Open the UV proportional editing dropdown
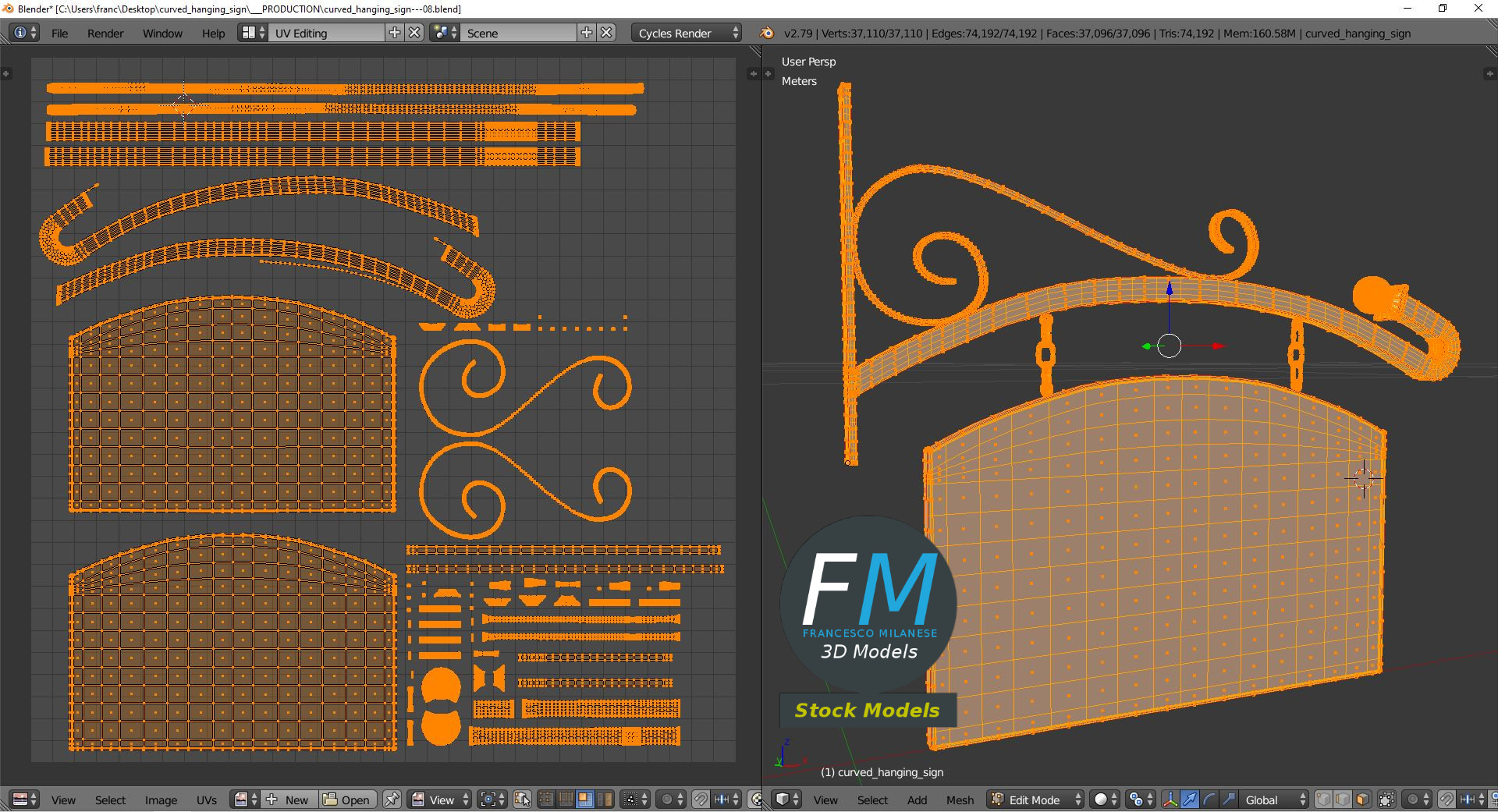This screenshot has height=812, width=1498. pyautogui.click(x=671, y=800)
